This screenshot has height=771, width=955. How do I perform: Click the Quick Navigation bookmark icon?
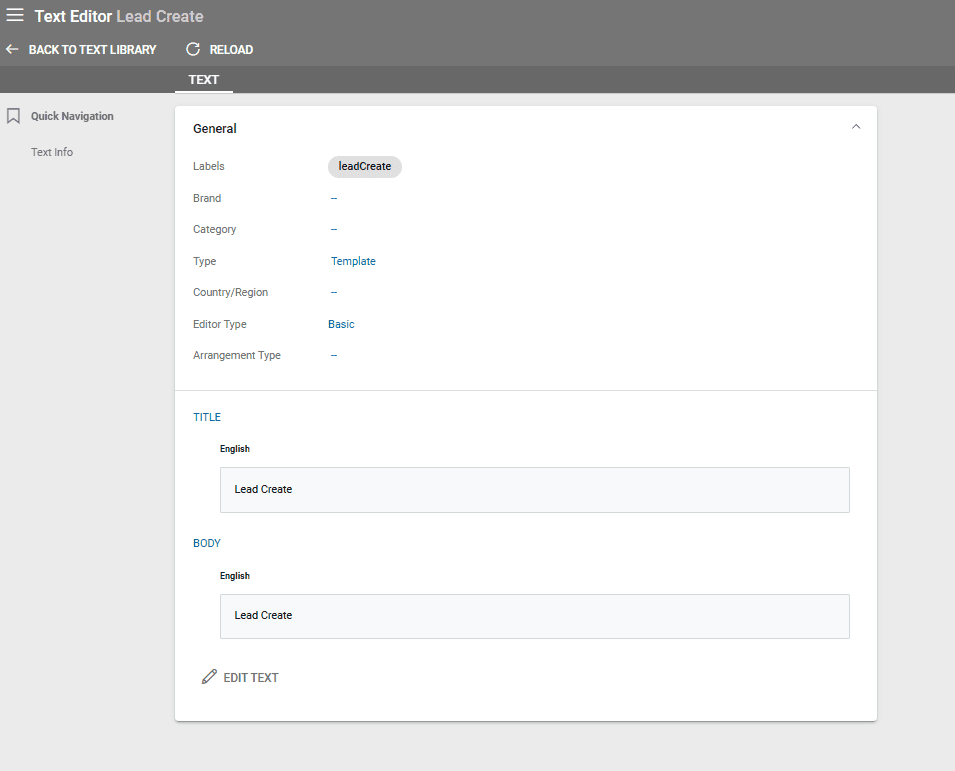click(x=13, y=116)
